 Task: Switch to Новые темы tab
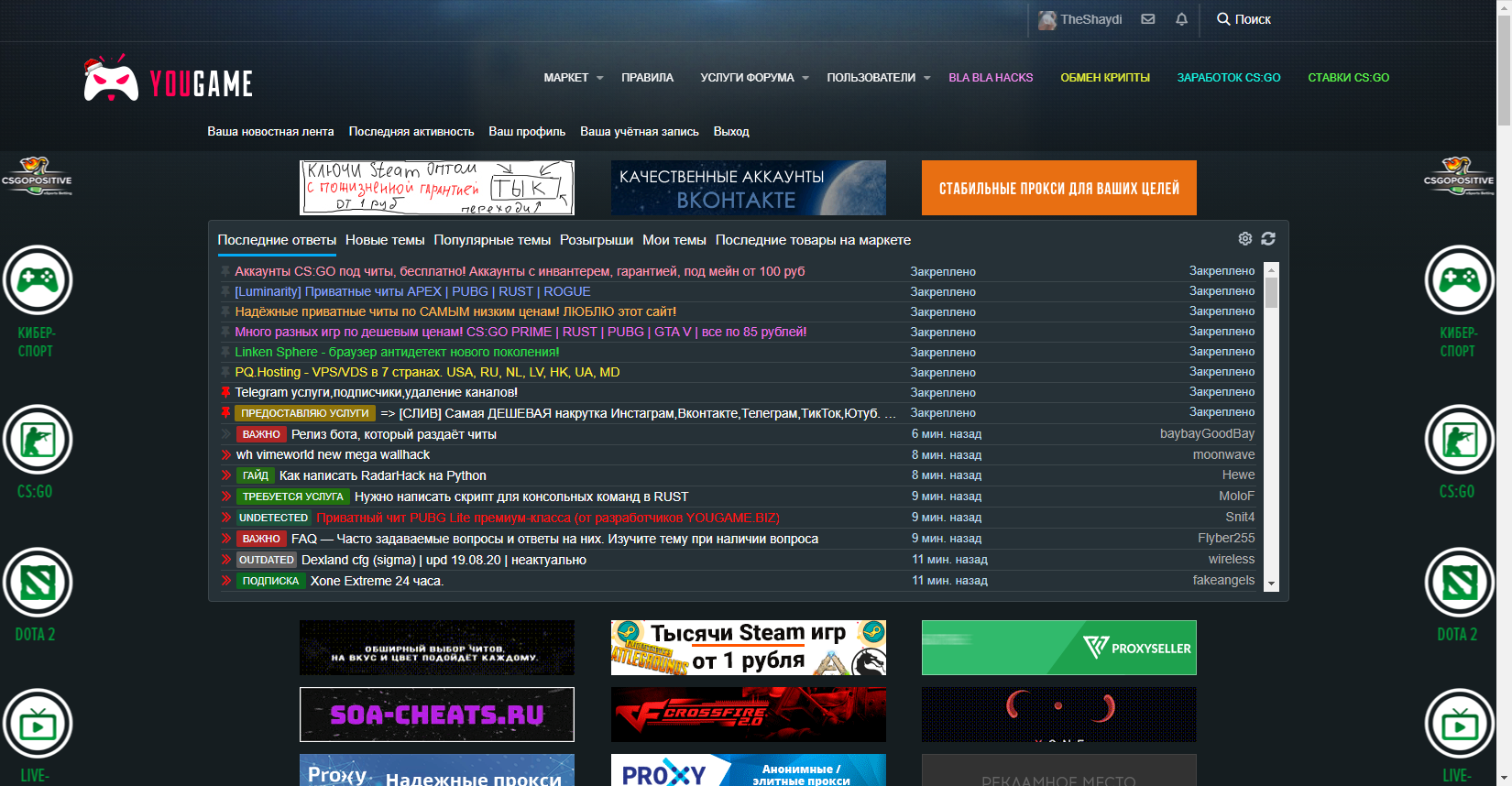coord(385,240)
